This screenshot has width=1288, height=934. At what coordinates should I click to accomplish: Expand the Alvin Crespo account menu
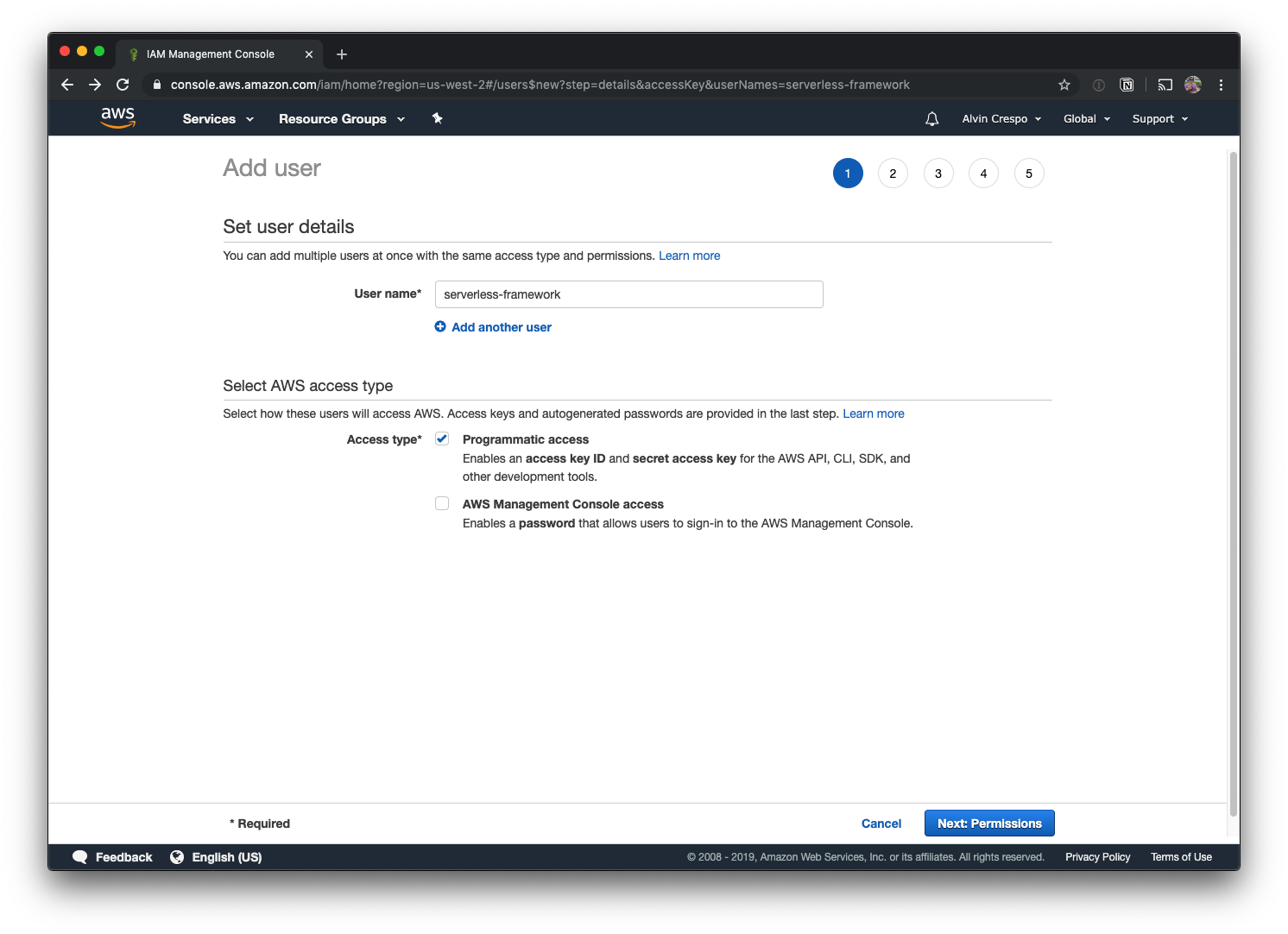pos(1001,119)
